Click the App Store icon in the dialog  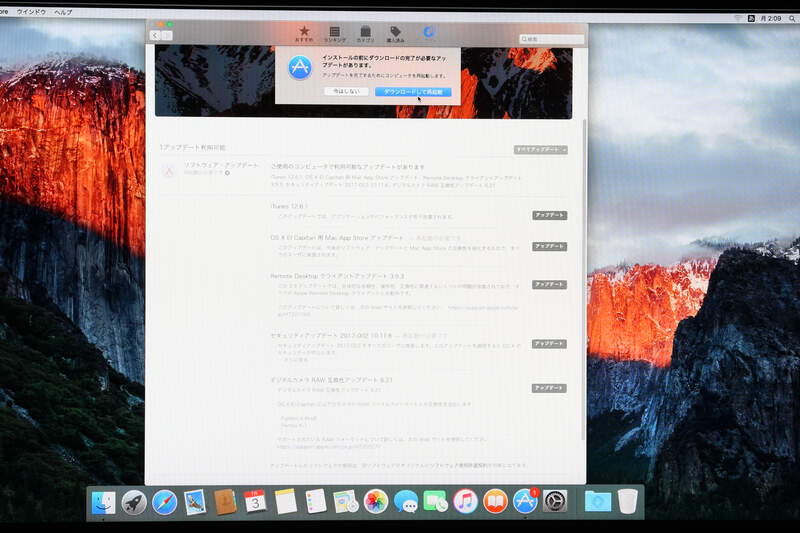click(300, 68)
